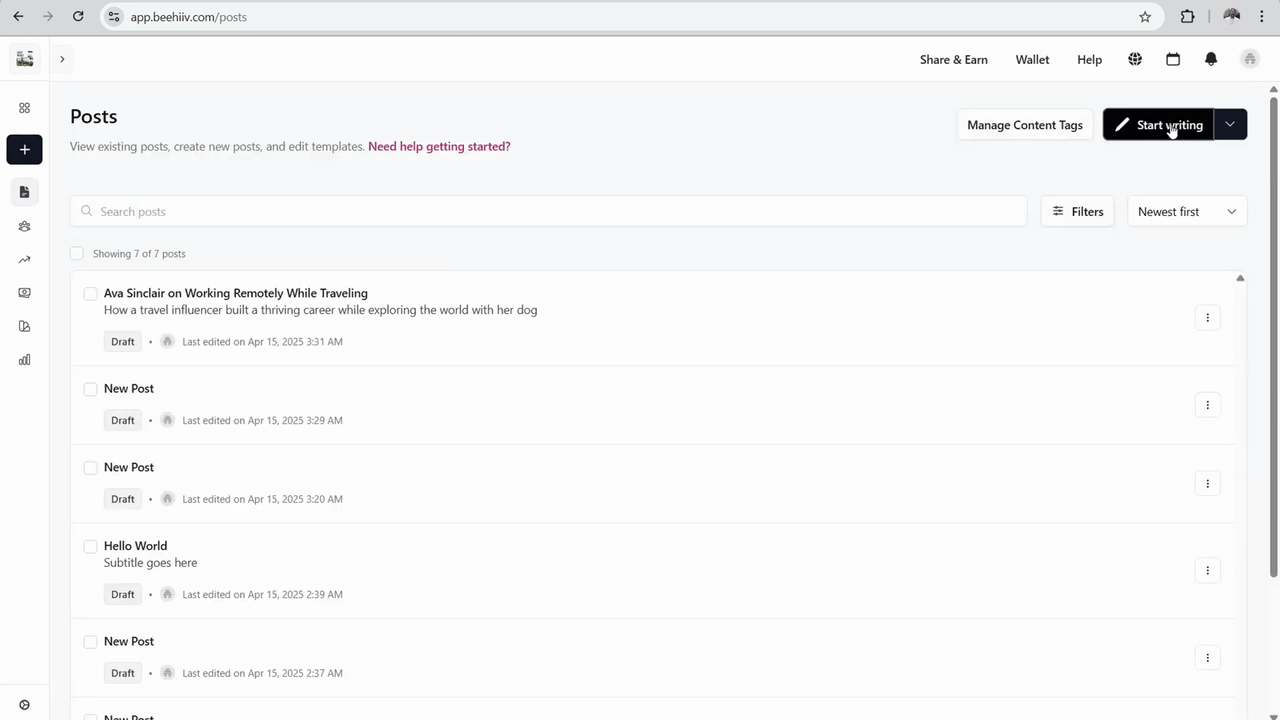Click the black plus create button
Image resolution: width=1280 pixels, height=720 pixels.
[x=24, y=150]
